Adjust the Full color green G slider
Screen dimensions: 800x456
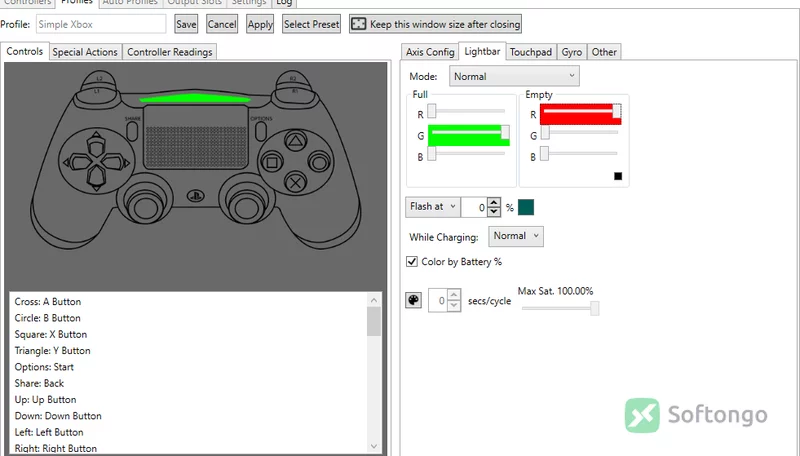tap(468, 133)
